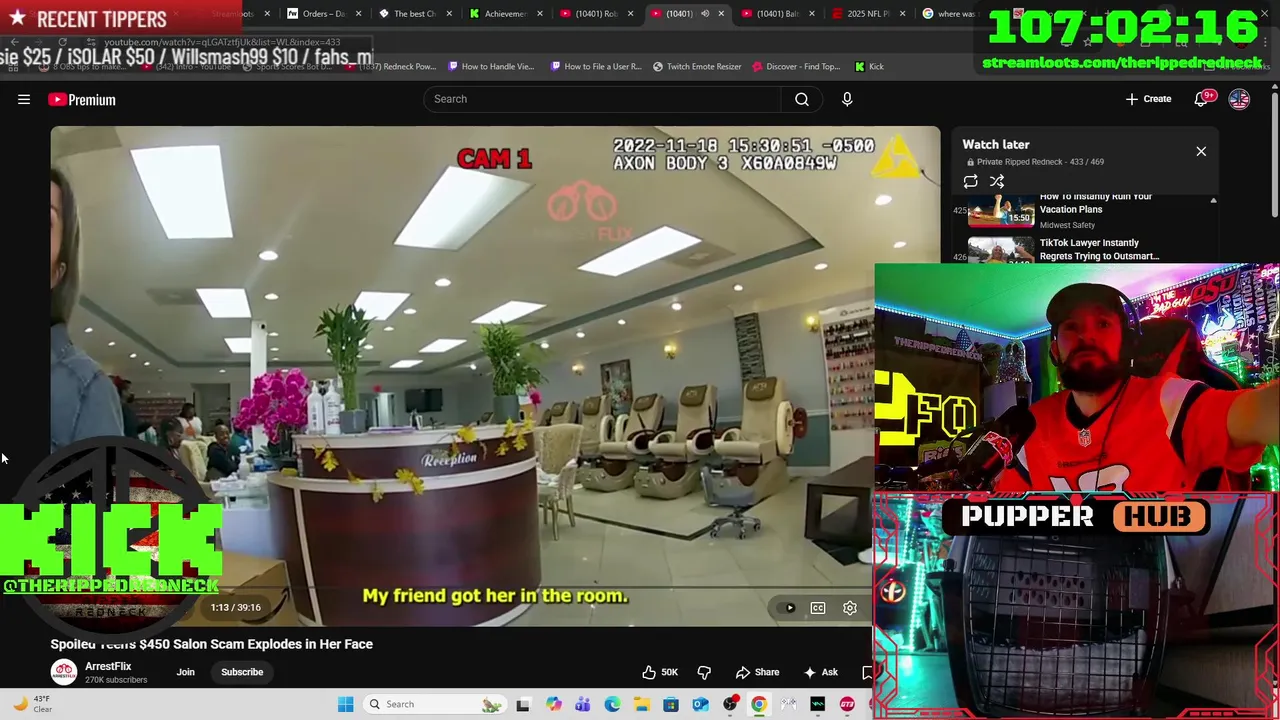Viewport: 1280px width, 720px height.
Task: Open video player settings gear
Action: 850,608
